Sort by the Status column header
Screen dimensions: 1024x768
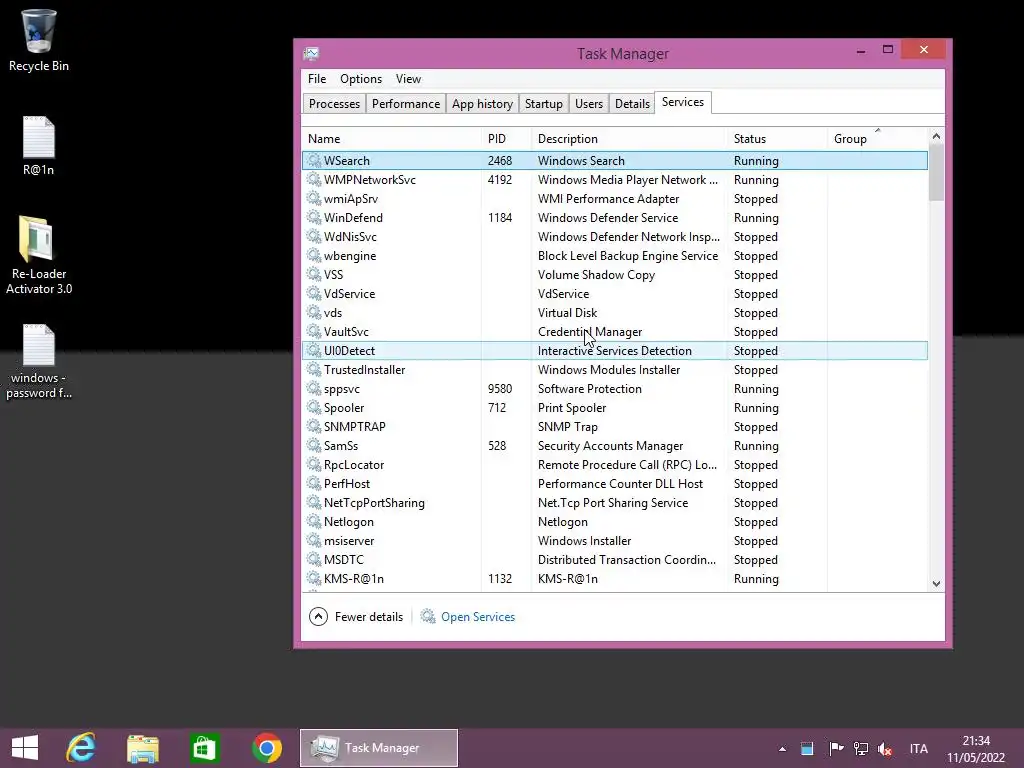[x=777, y=139]
